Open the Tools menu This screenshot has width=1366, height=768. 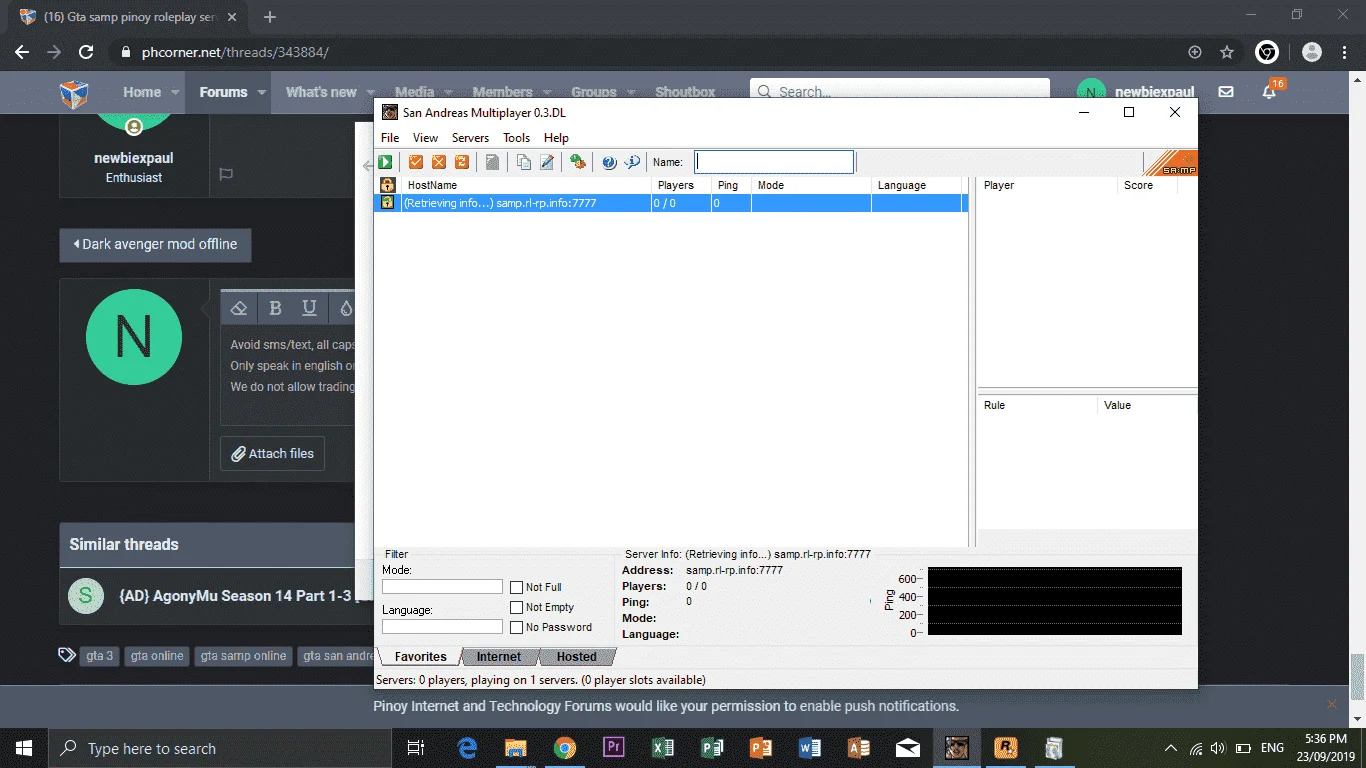coord(516,138)
